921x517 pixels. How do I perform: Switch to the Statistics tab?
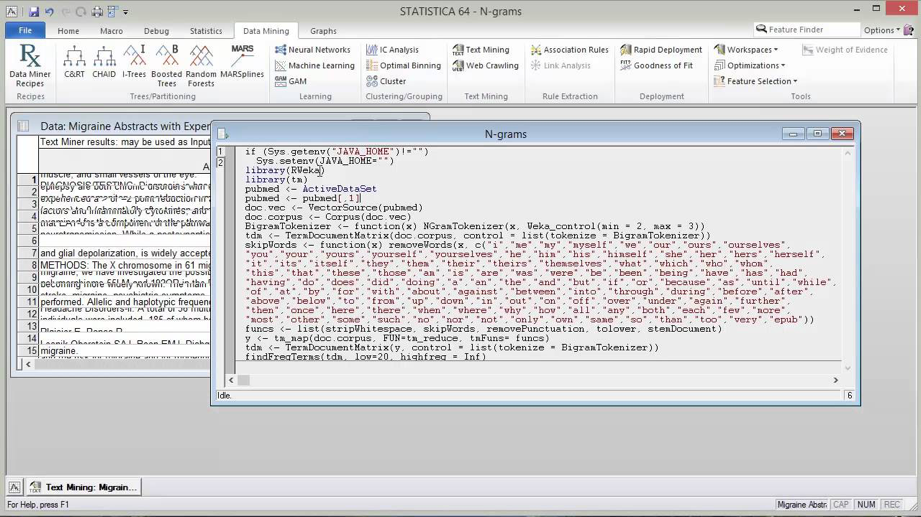click(x=206, y=31)
